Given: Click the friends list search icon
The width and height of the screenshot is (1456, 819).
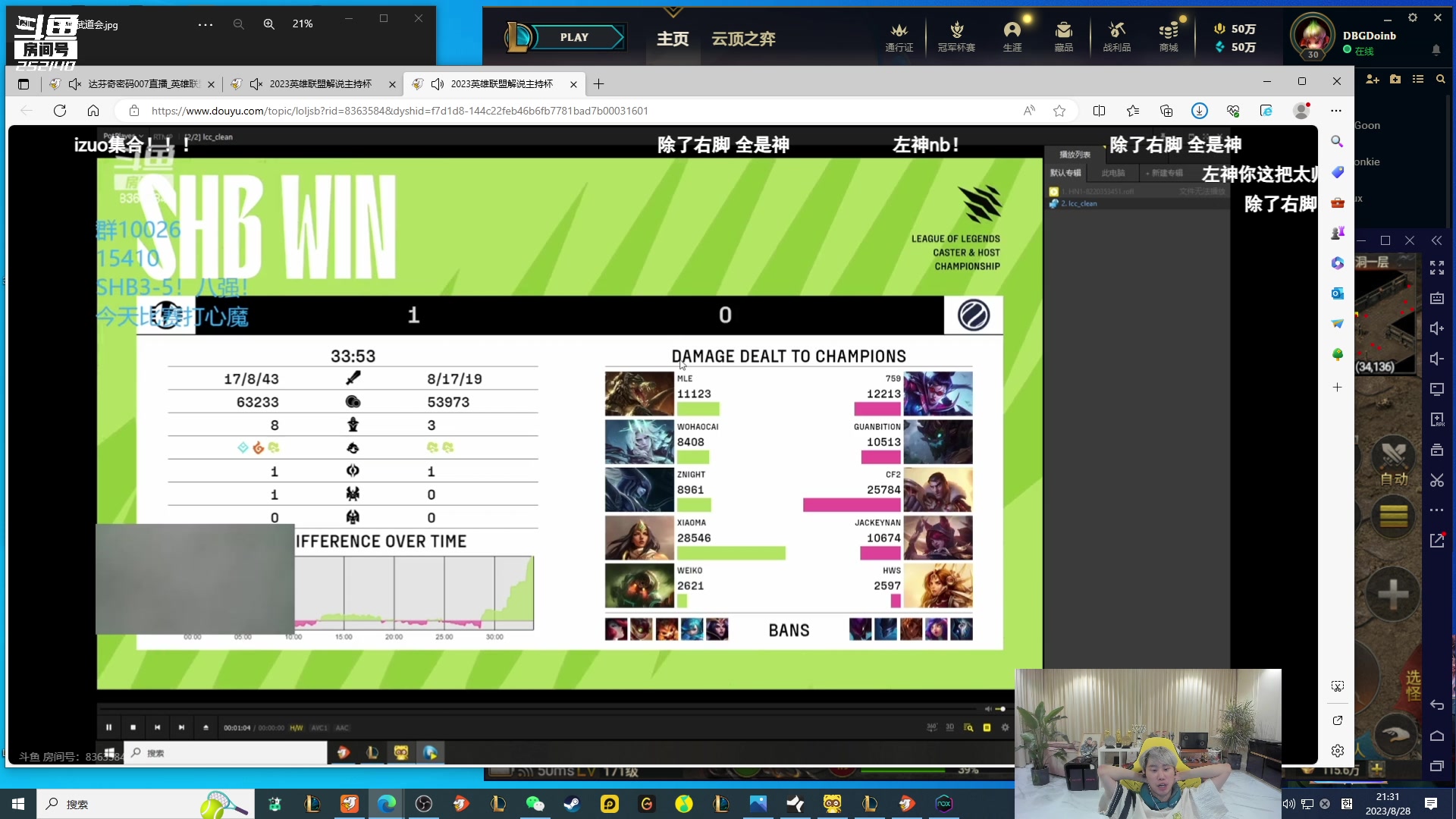Looking at the screenshot, I should (1441, 79).
